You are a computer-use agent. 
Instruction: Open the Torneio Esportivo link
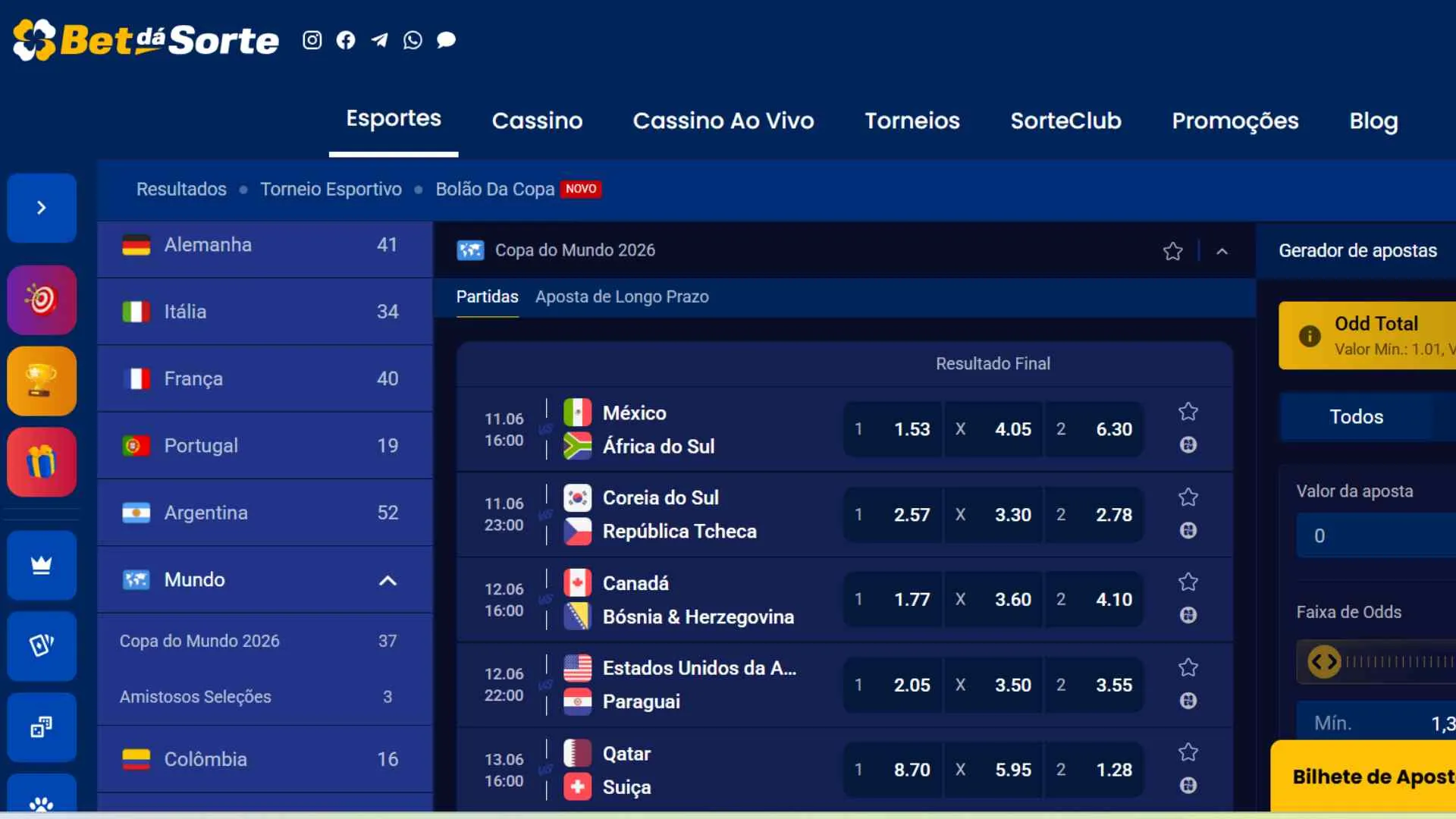[x=331, y=189]
